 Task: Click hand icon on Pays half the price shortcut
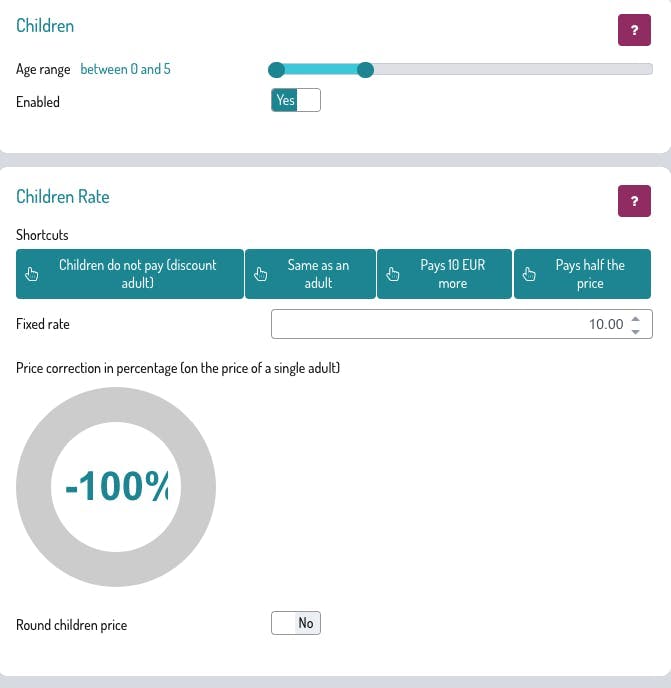[529, 274]
